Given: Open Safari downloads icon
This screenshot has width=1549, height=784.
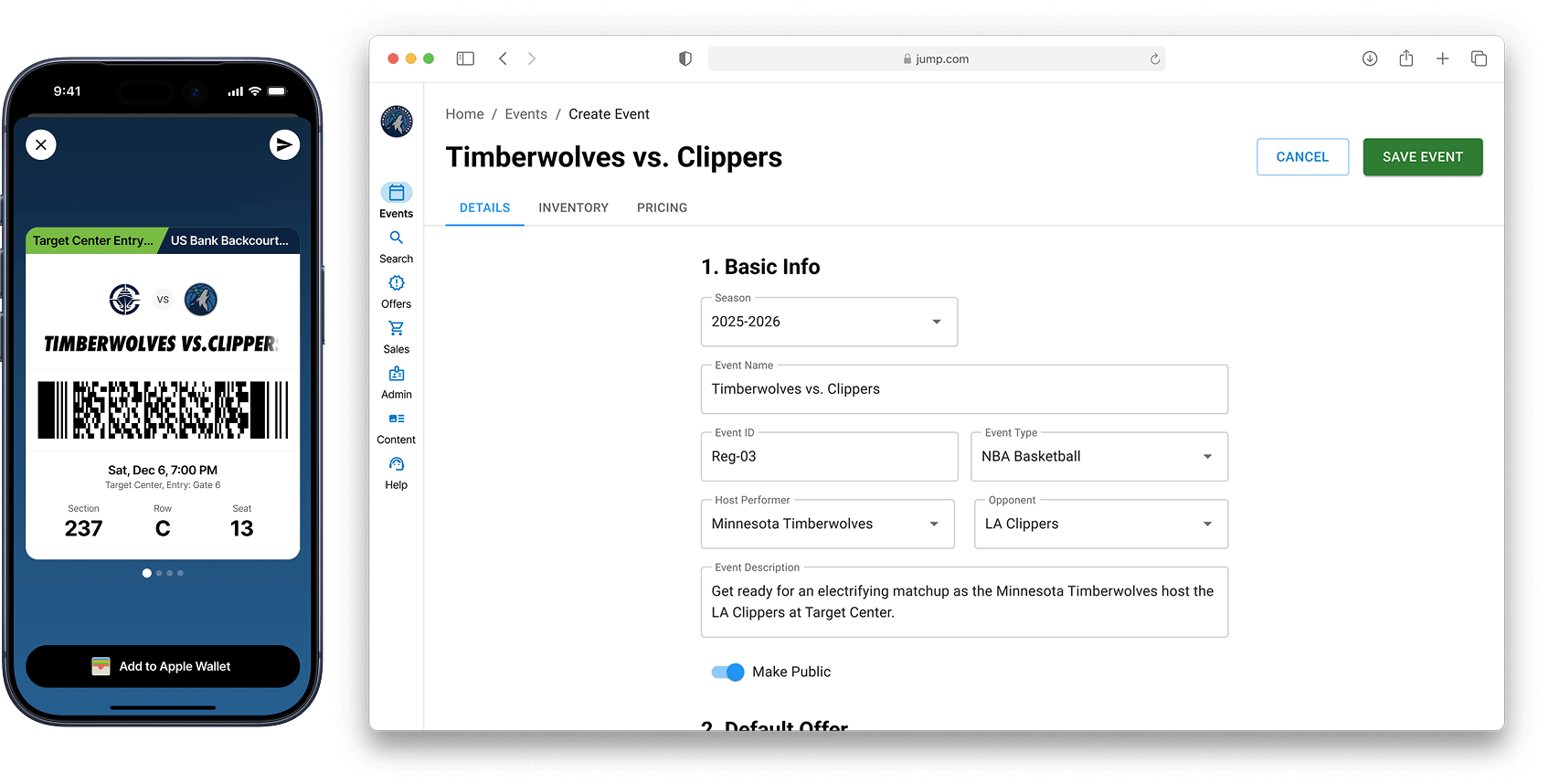Looking at the screenshot, I should (x=1370, y=58).
